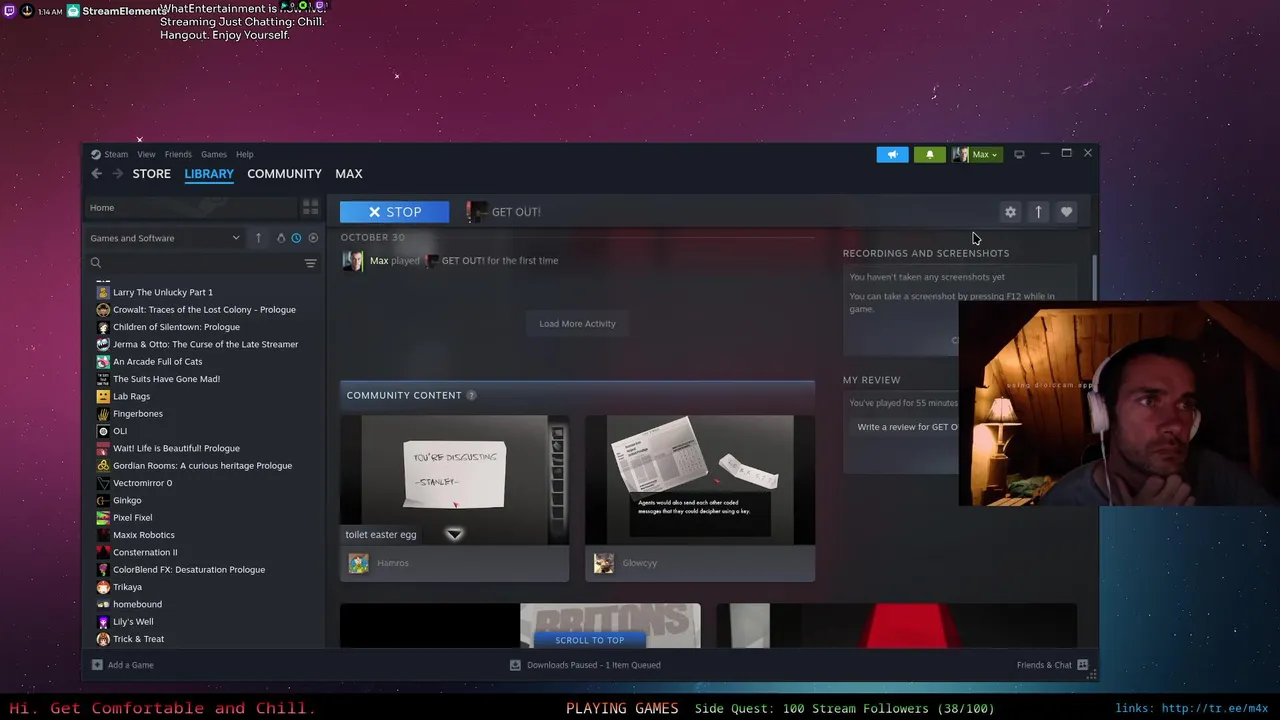Screen dimensions: 1280x720
Task: Open Steam announcements megaphone button
Action: tap(892, 154)
